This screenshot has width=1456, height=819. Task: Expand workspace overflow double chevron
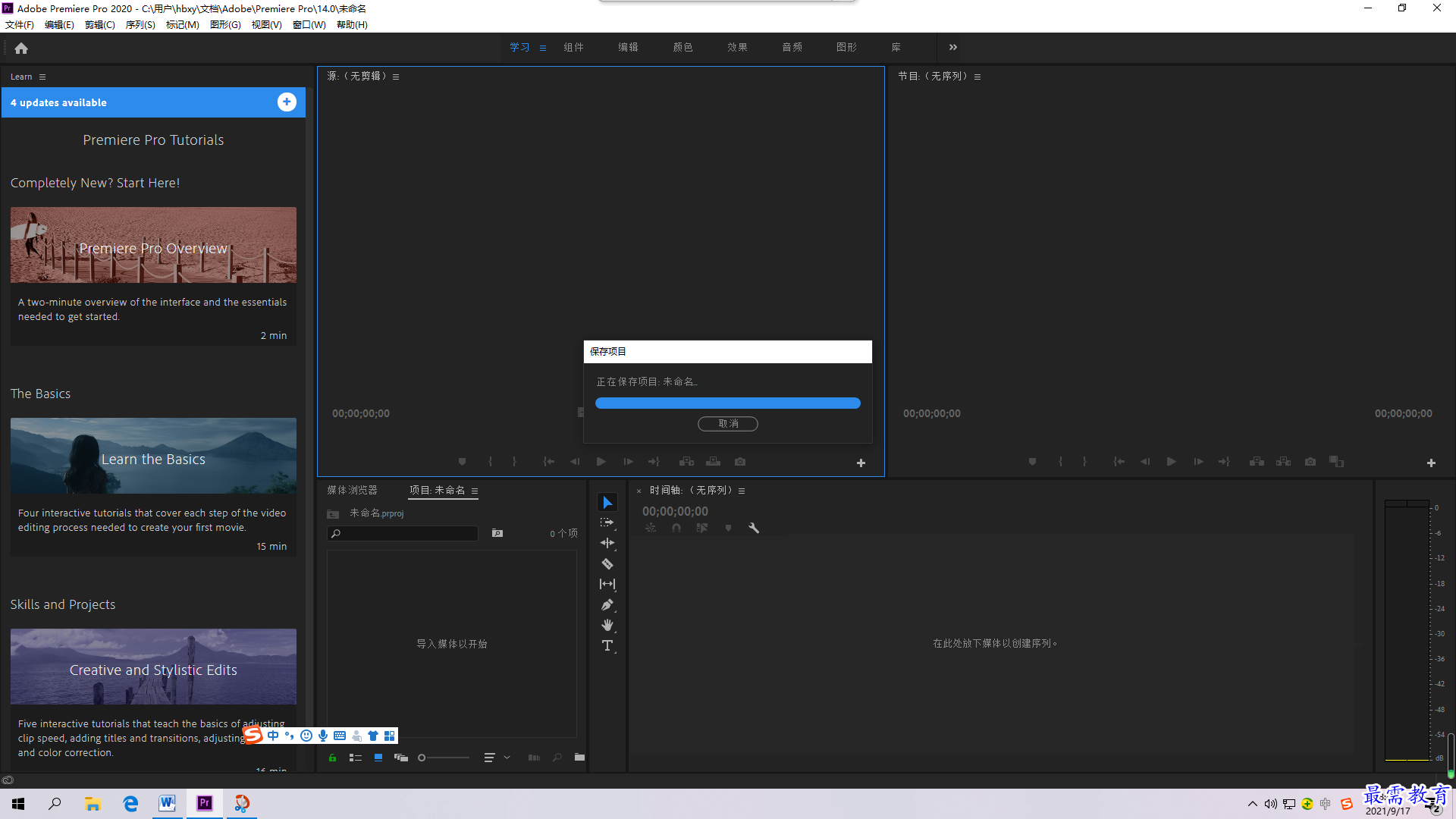(953, 47)
